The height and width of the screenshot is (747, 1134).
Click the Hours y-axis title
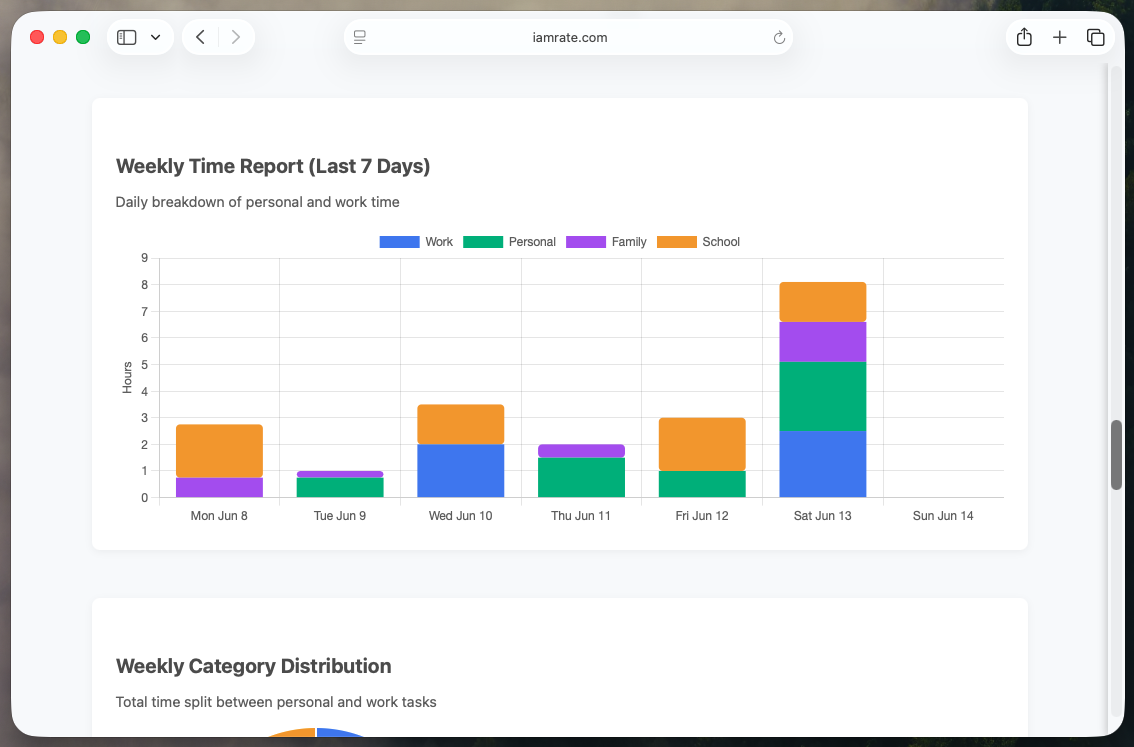coord(127,377)
